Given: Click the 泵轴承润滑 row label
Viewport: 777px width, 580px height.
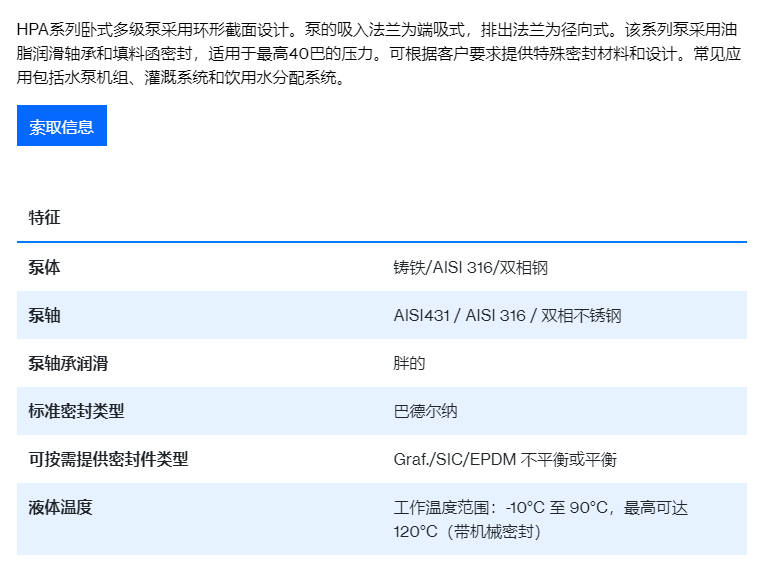Looking at the screenshot, I should pos(68,363).
